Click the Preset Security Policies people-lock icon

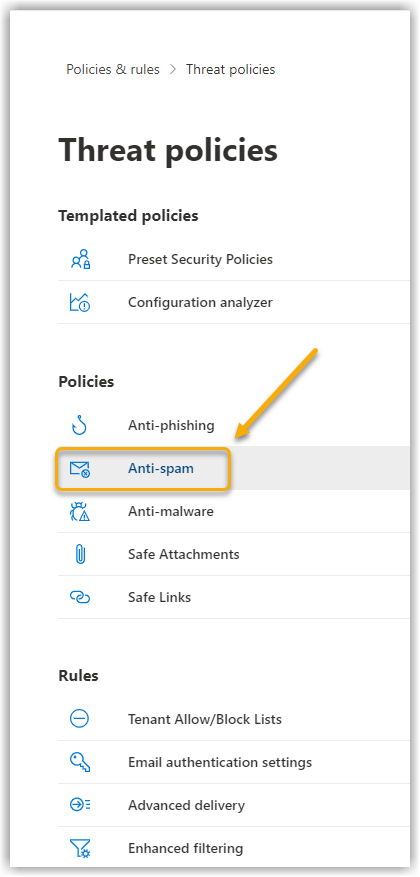(80, 260)
